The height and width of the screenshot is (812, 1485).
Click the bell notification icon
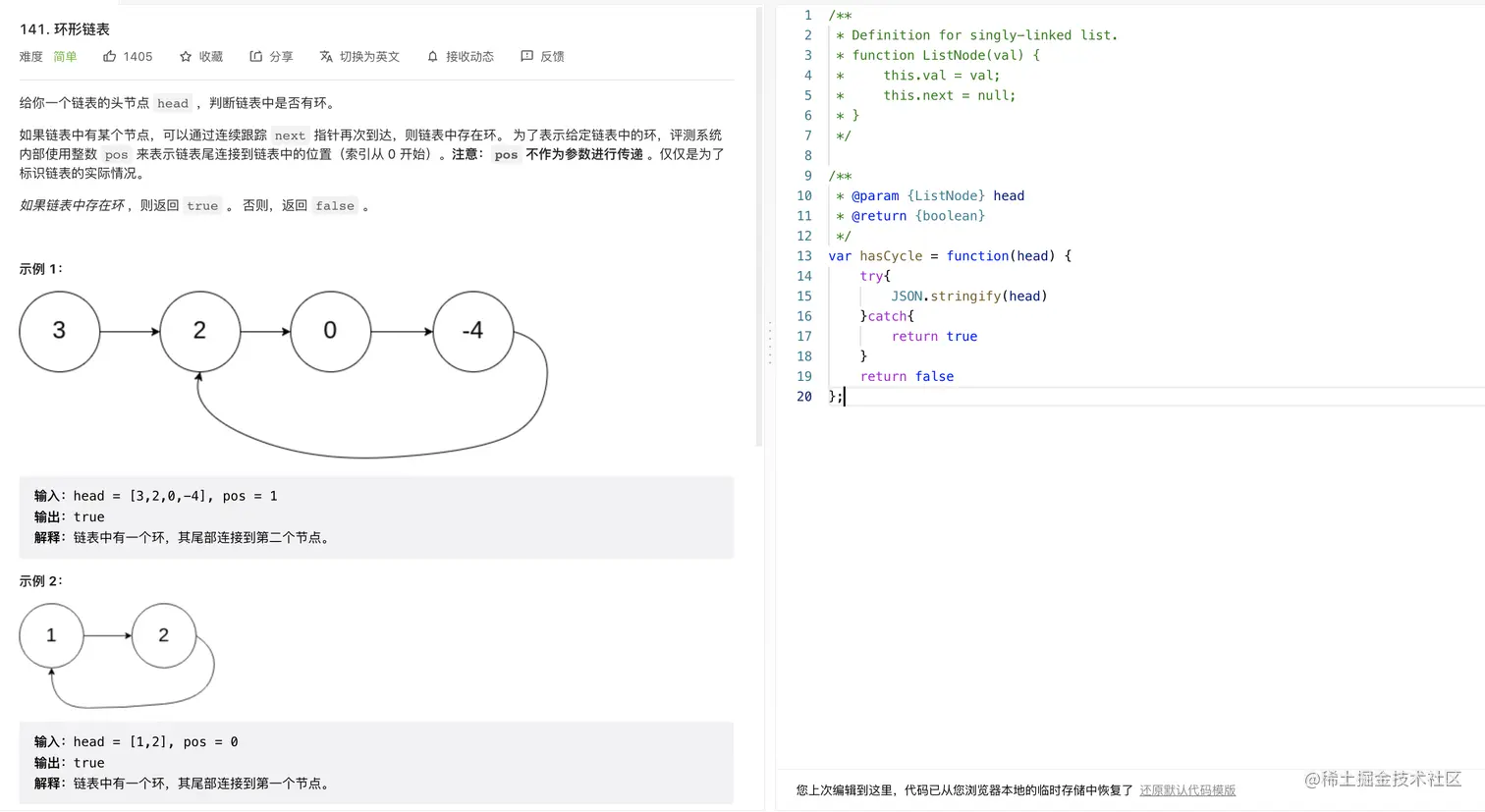pyautogui.click(x=432, y=57)
